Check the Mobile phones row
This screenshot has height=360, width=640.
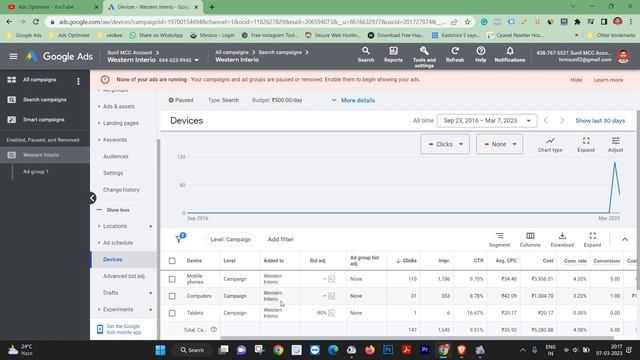pyautogui.click(x=172, y=279)
